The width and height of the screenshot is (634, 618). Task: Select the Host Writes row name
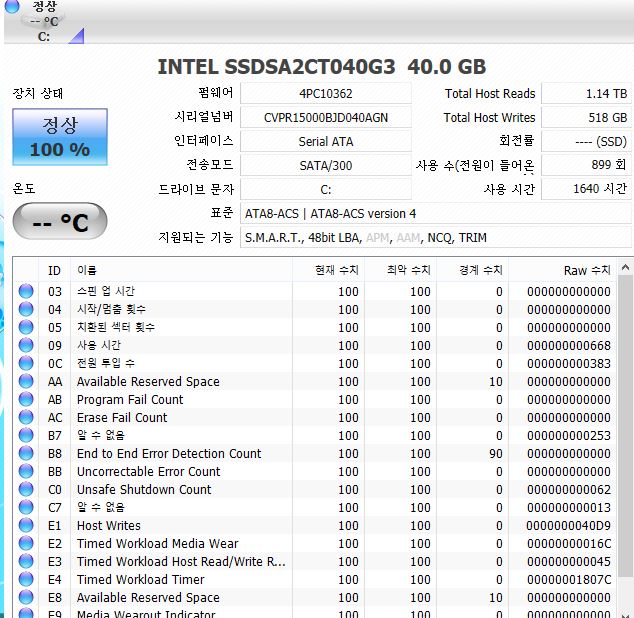[x=109, y=525]
